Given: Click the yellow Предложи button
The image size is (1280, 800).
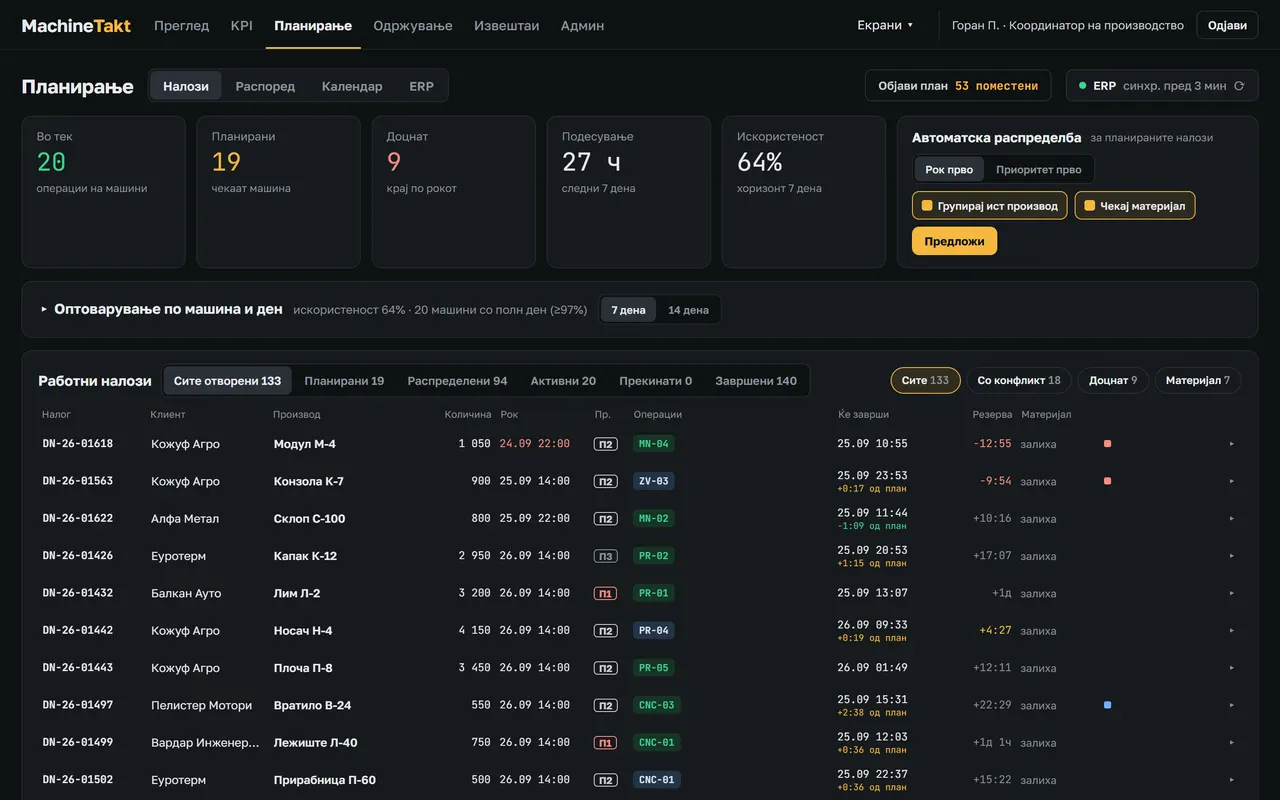Looking at the screenshot, I should click(954, 241).
